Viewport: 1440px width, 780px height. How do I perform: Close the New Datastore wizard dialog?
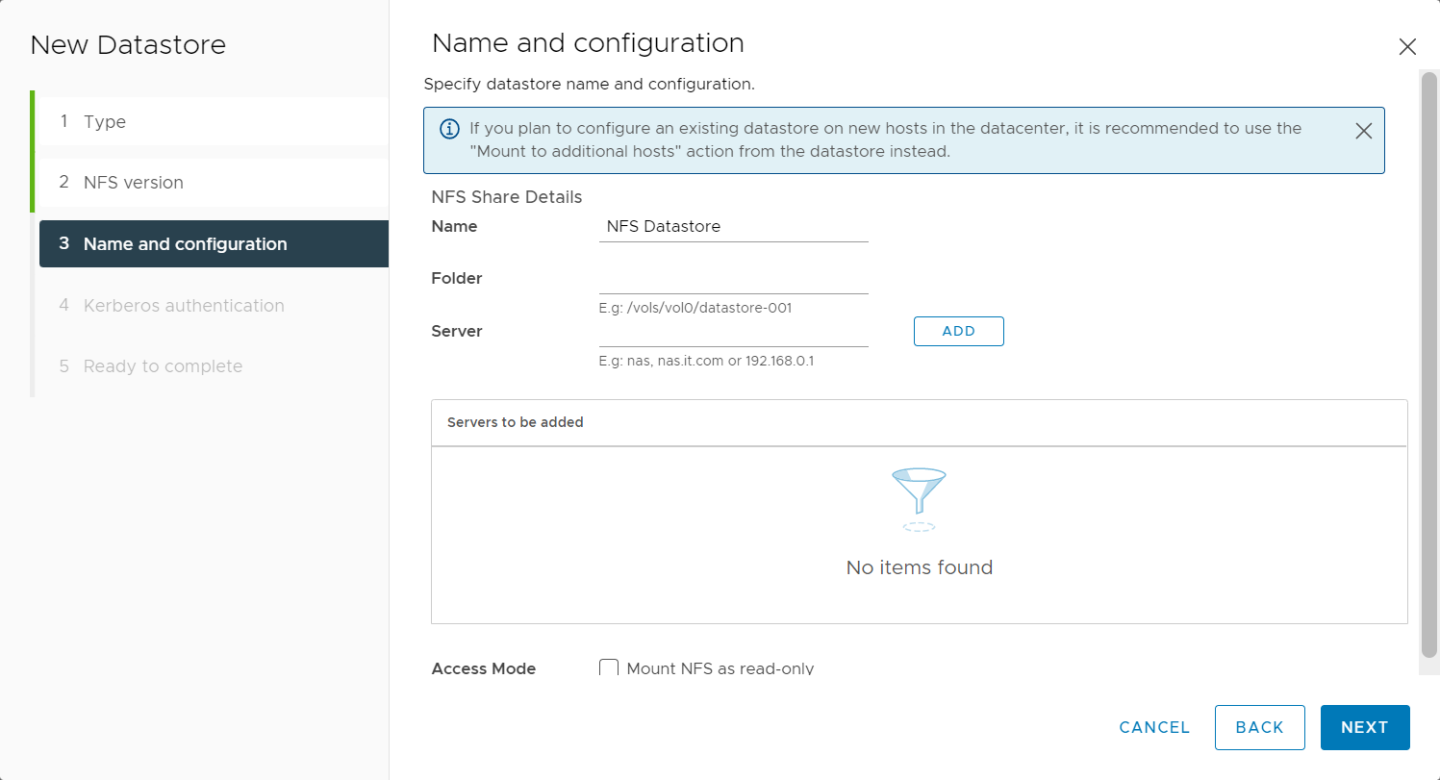pyautogui.click(x=1407, y=46)
